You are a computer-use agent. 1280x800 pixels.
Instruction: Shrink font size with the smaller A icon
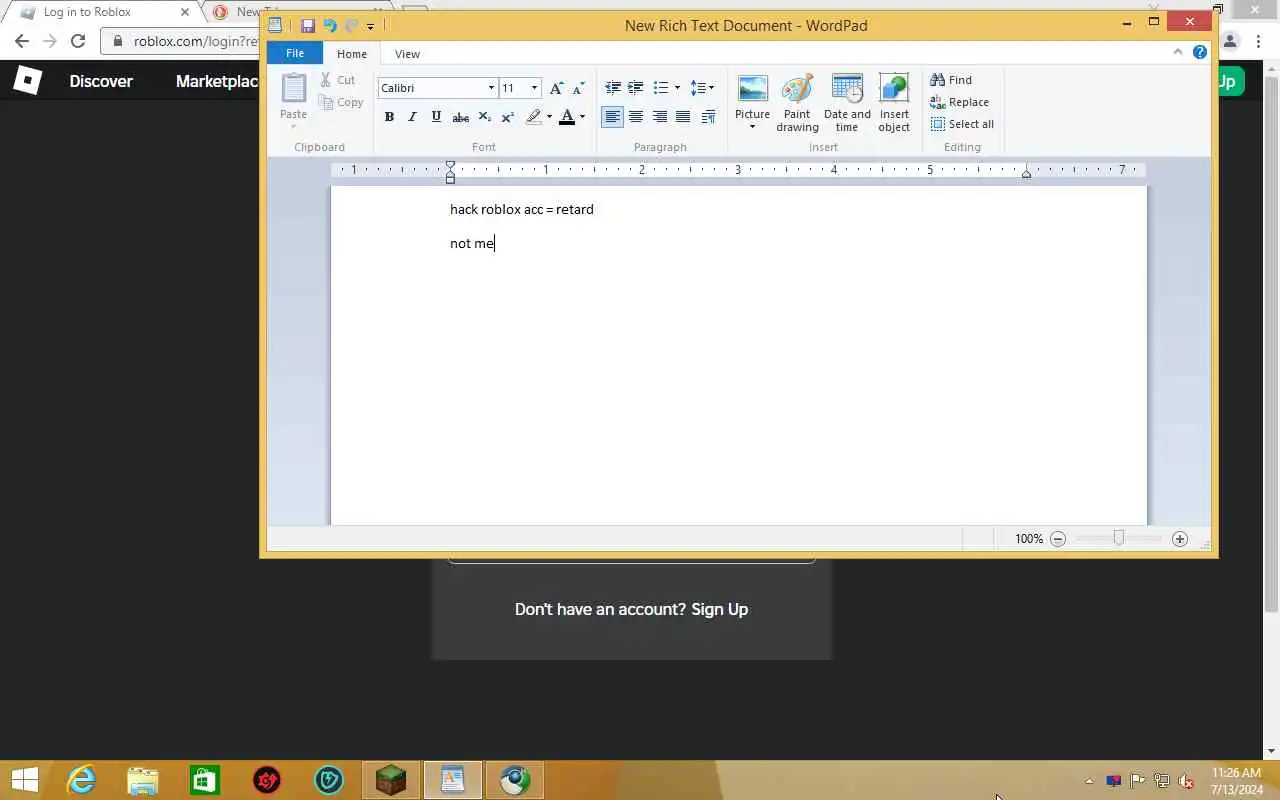click(x=578, y=88)
